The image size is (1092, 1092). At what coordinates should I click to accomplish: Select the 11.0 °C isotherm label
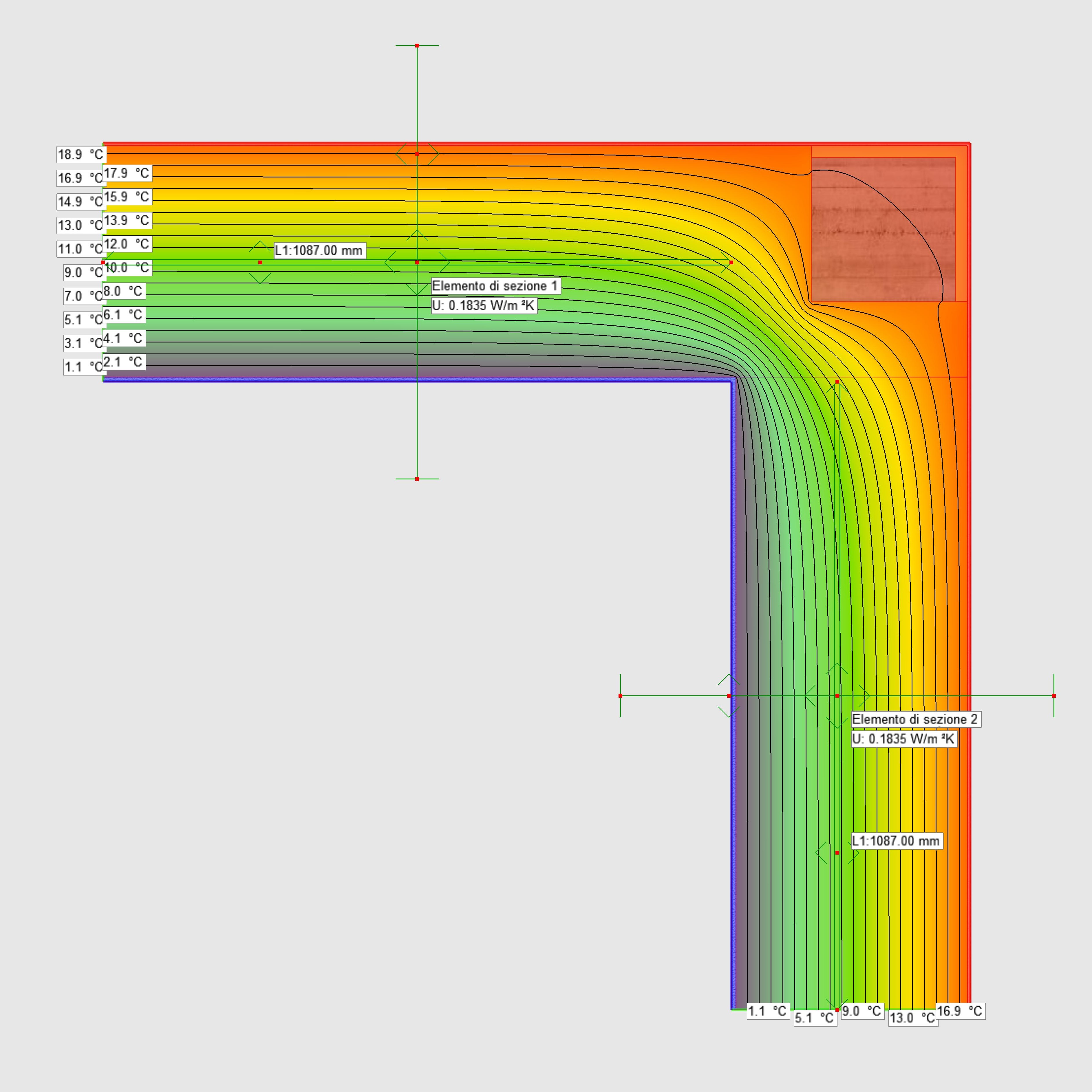(x=80, y=249)
